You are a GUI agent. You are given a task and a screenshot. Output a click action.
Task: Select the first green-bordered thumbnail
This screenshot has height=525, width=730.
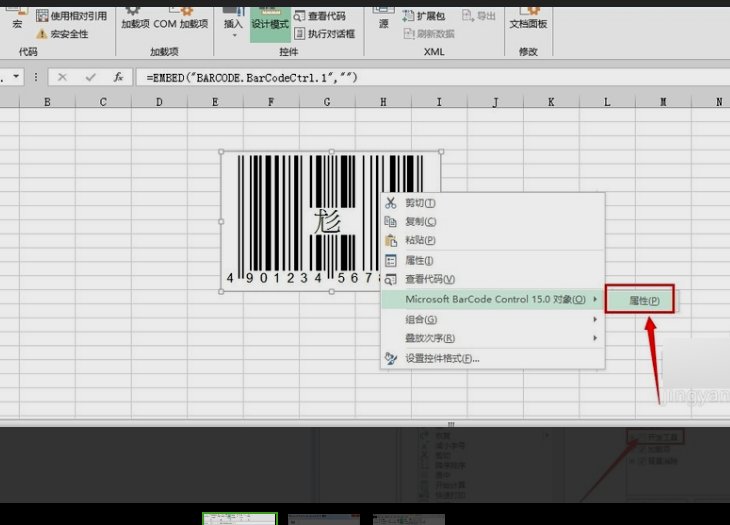pos(240,518)
